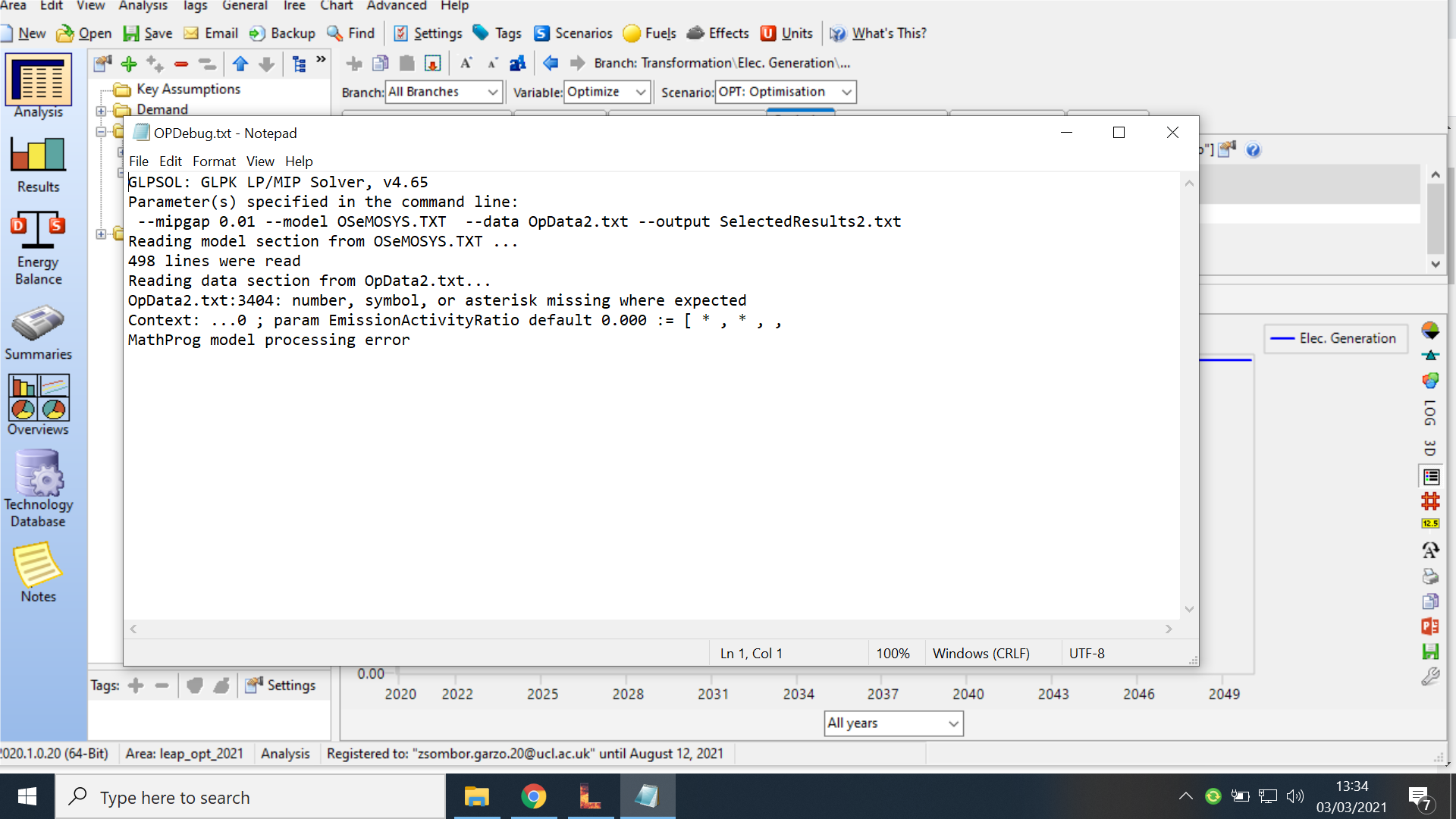Open the Variable dropdown showing Optimize

click(x=607, y=92)
